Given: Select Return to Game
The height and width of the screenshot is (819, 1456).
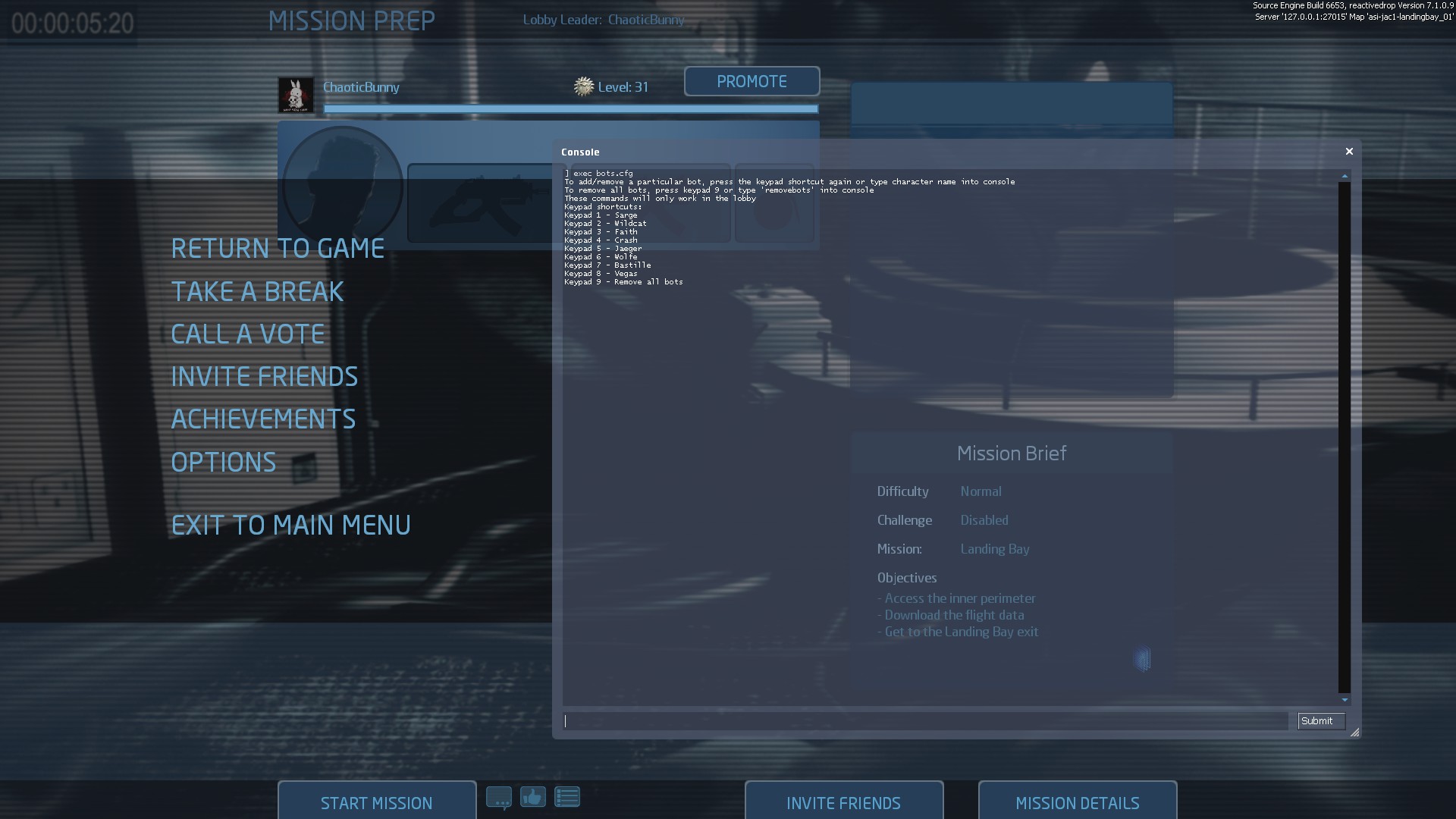Looking at the screenshot, I should pos(278,249).
